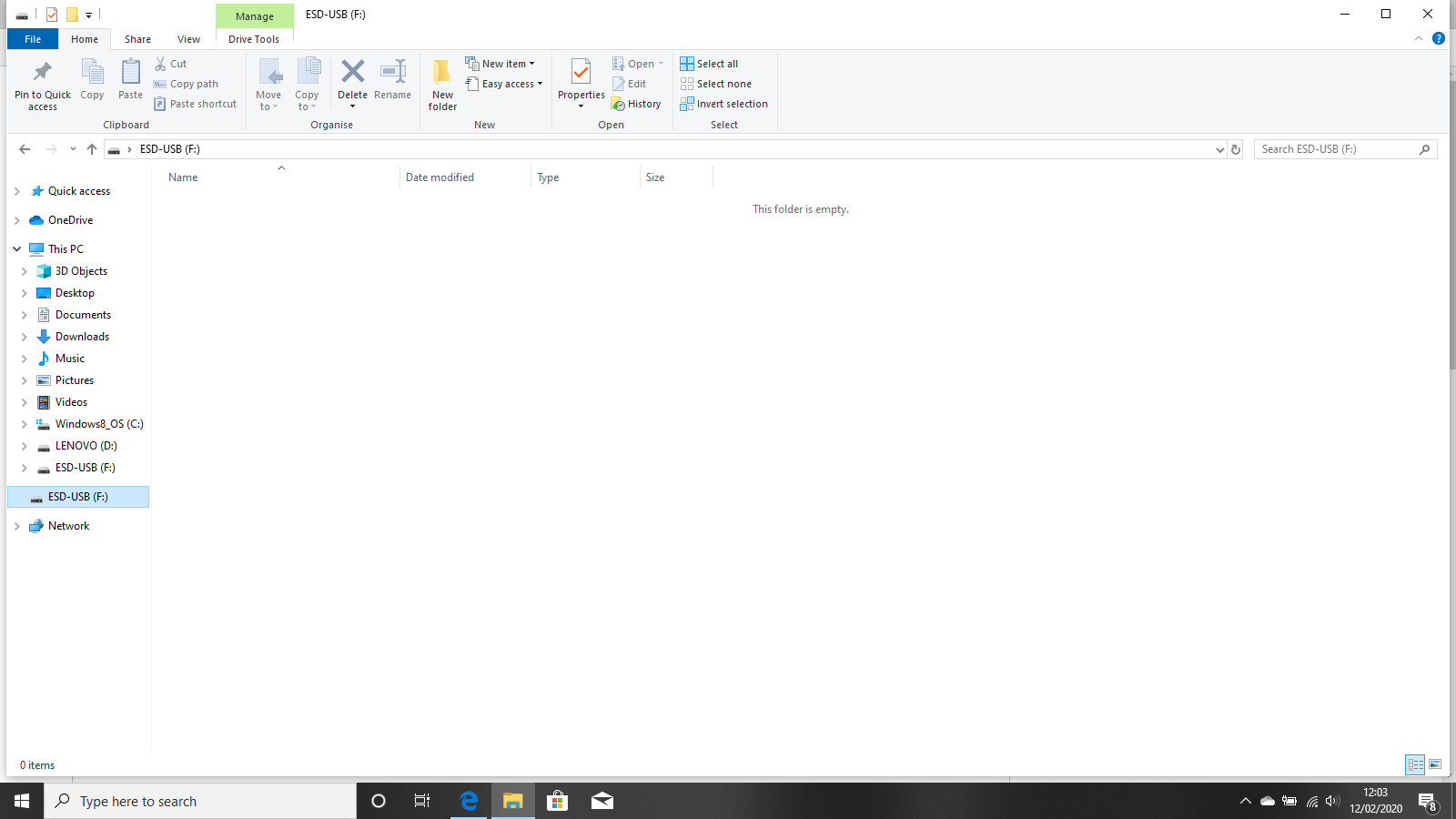Click Pin to Quick access icon
The image size is (1456, 819).
coord(42,72)
